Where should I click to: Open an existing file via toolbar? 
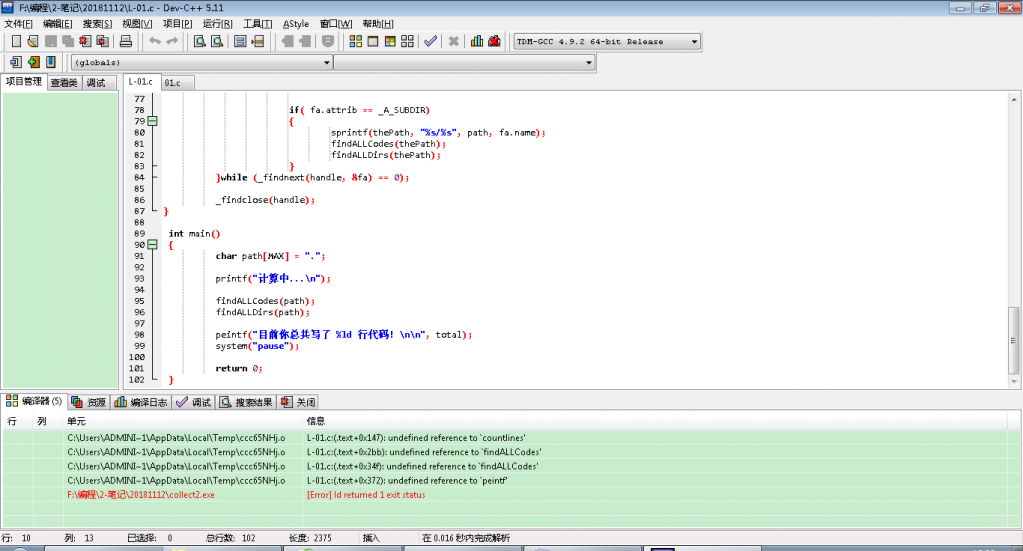point(33,41)
